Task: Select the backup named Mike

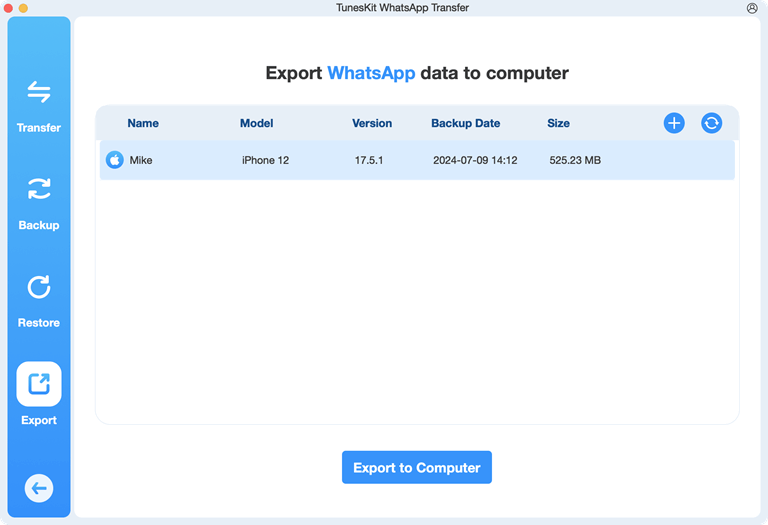Action: (x=417, y=160)
